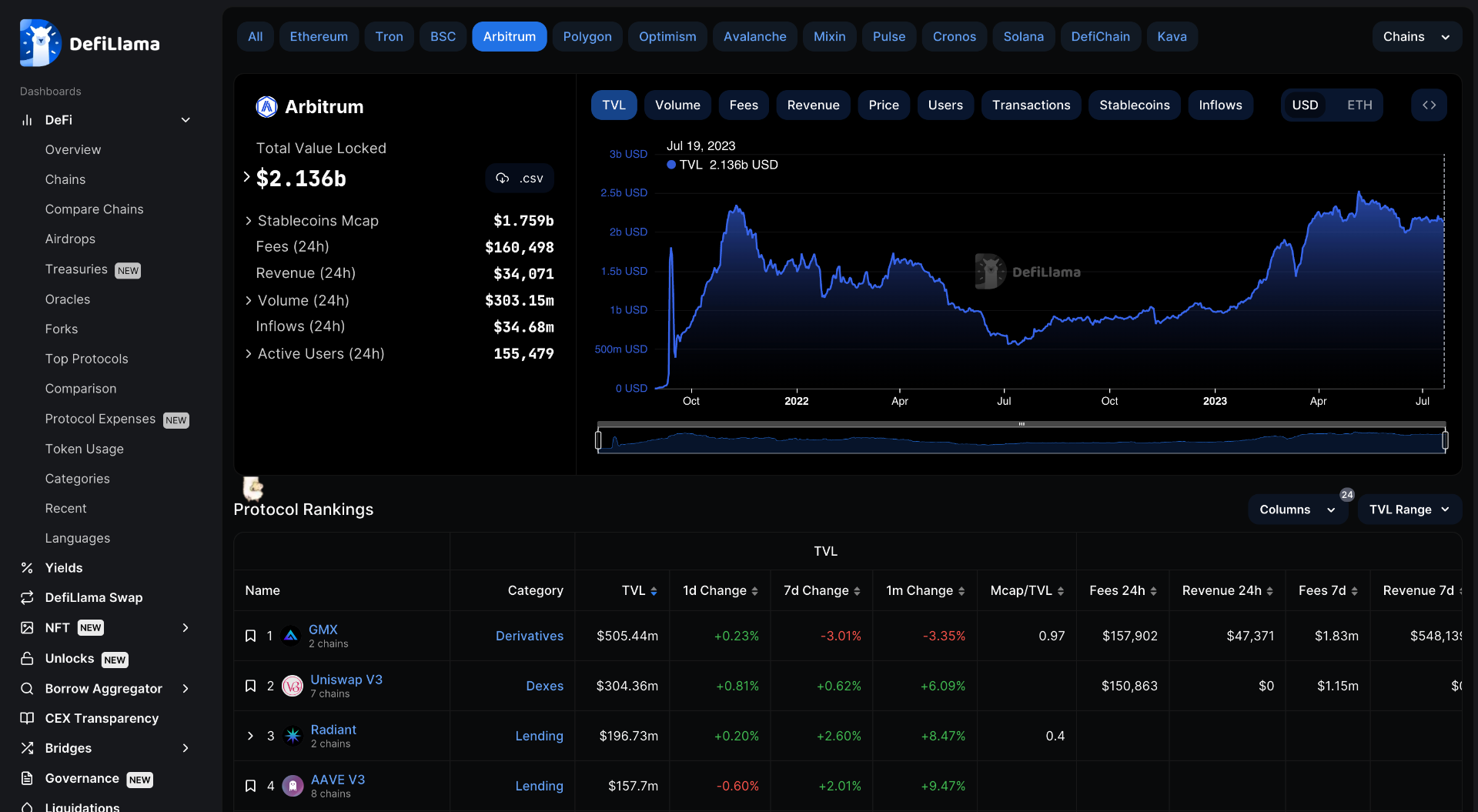The height and width of the screenshot is (812, 1478).
Task: Expand Total Value Locked details
Action: [x=246, y=177]
